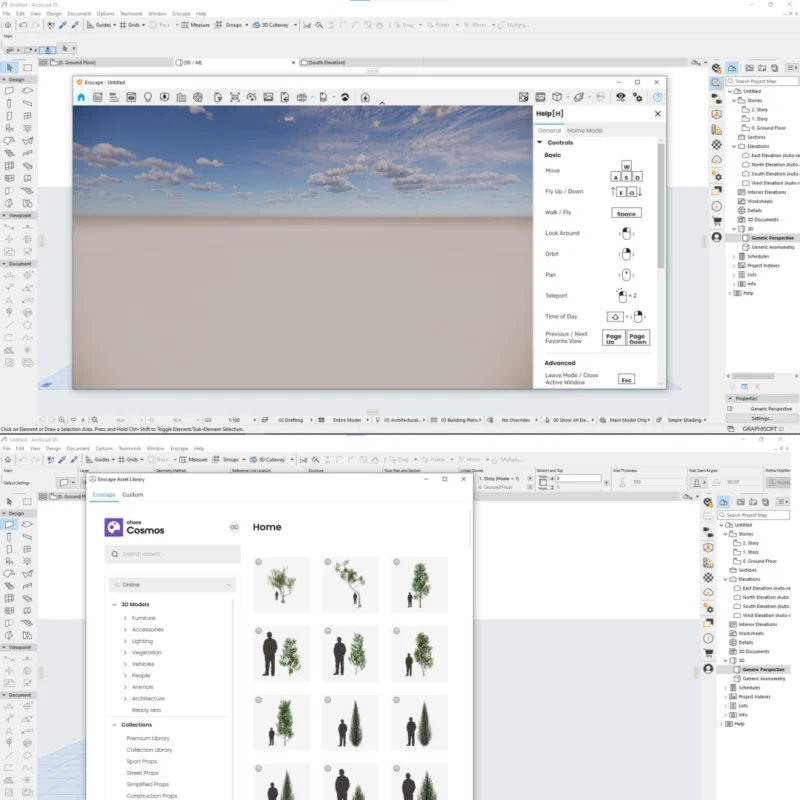Open Enscape Visual Settings via the gear icon
This screenshot has width=800, height=800.
tap(637, 97)
